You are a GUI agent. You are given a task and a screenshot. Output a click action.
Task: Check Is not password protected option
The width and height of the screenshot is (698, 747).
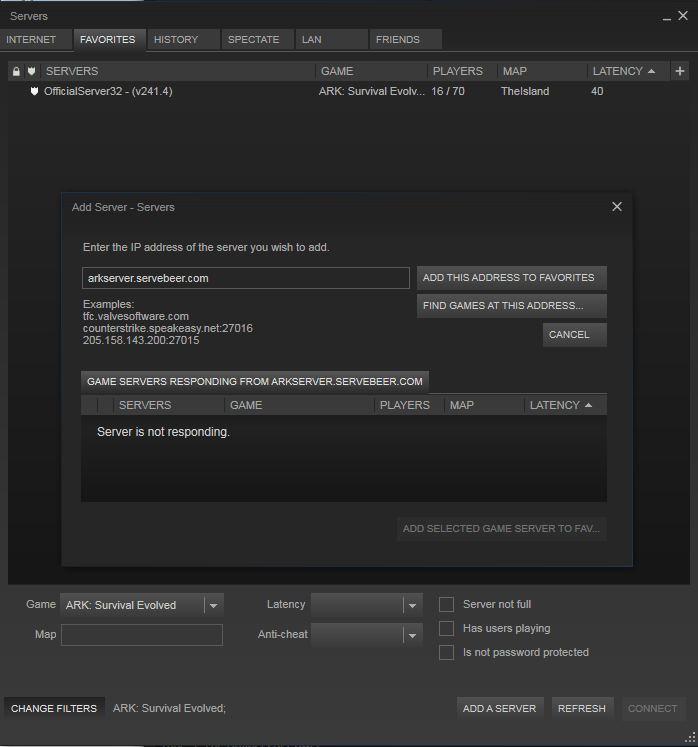[x=447, y=653]
